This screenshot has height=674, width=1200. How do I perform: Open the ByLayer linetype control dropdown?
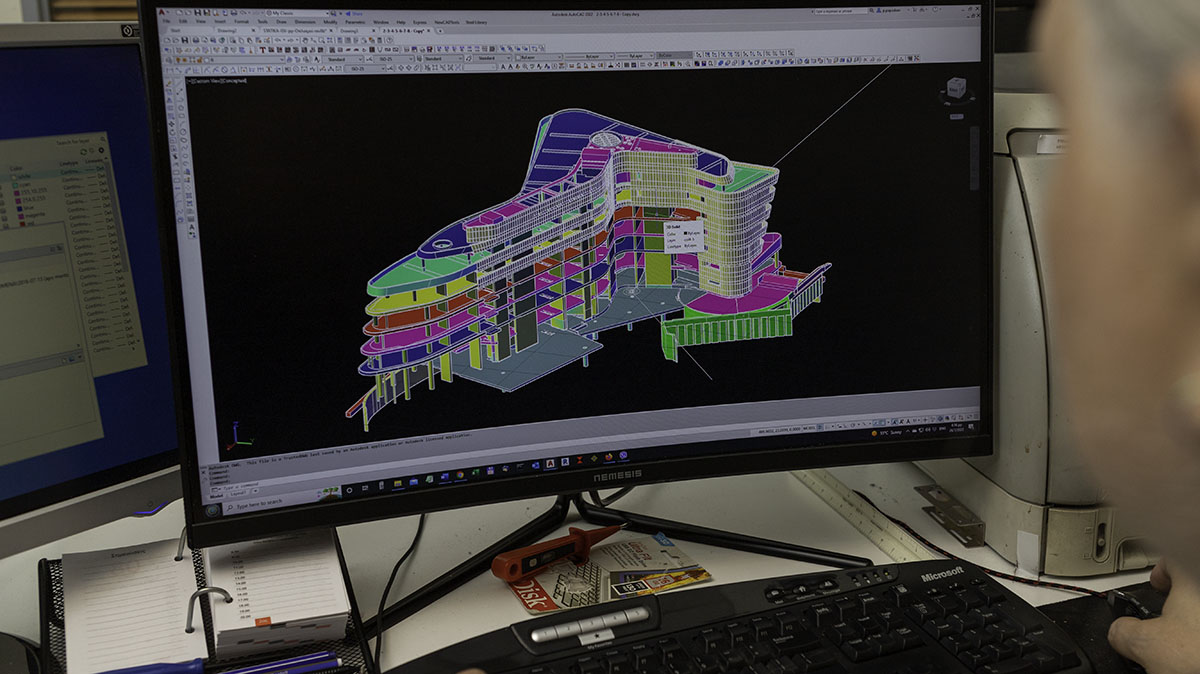589,56
